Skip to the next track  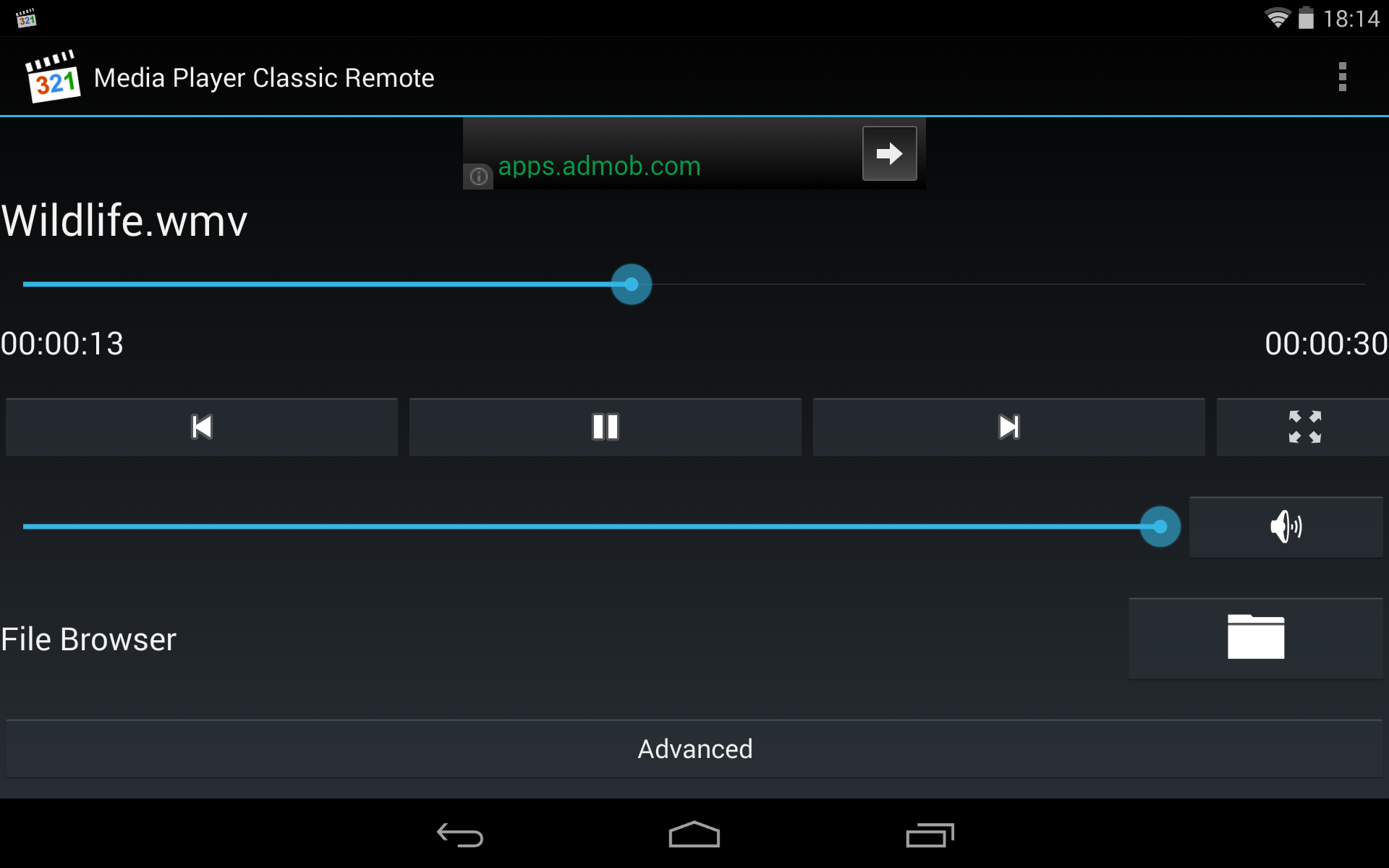[x=1009, y=427]
